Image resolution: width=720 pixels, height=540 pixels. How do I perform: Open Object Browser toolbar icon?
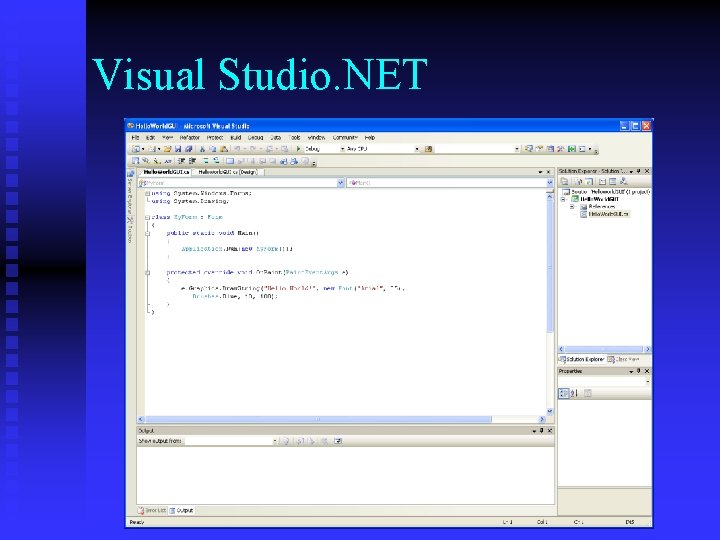pos(550,149)
